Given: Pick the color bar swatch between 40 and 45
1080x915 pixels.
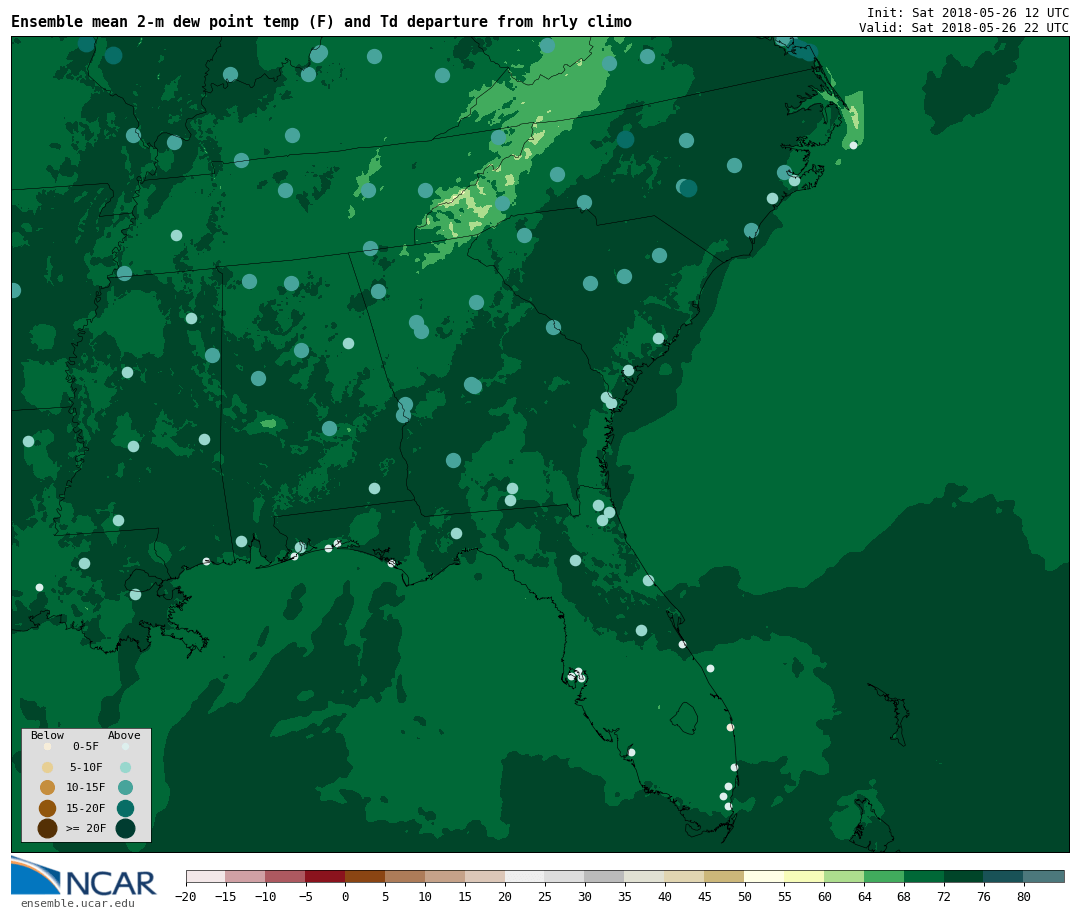Looking at the screenshot, I should pyautogui.click(x=685, y=876).
